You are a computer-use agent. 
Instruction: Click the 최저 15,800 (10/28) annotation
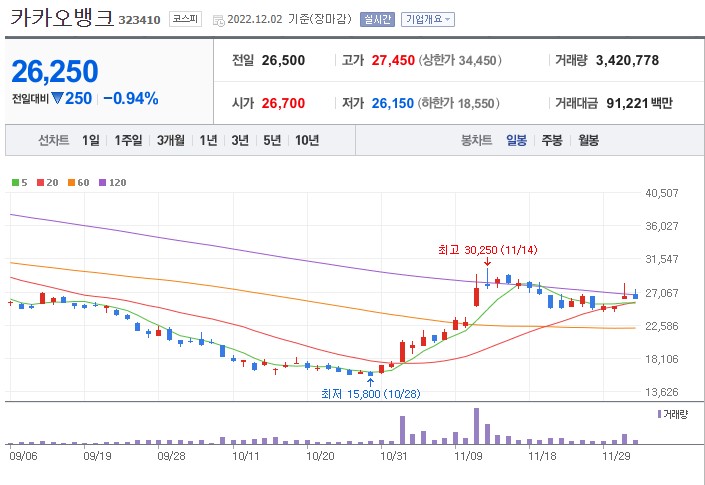click(371, 394)
